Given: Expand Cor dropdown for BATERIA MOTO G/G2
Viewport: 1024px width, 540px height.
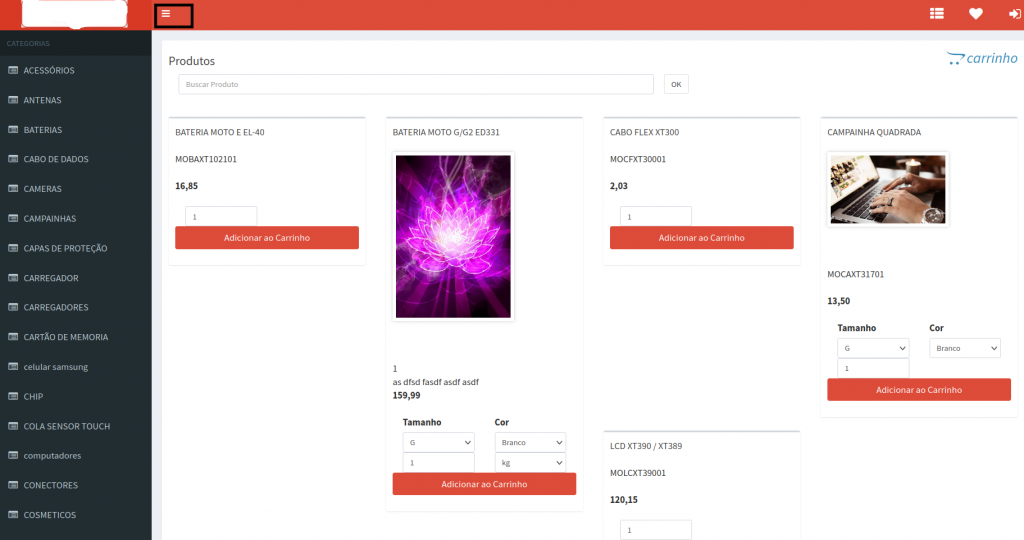Looking at the screenshot, I should 530,442.
